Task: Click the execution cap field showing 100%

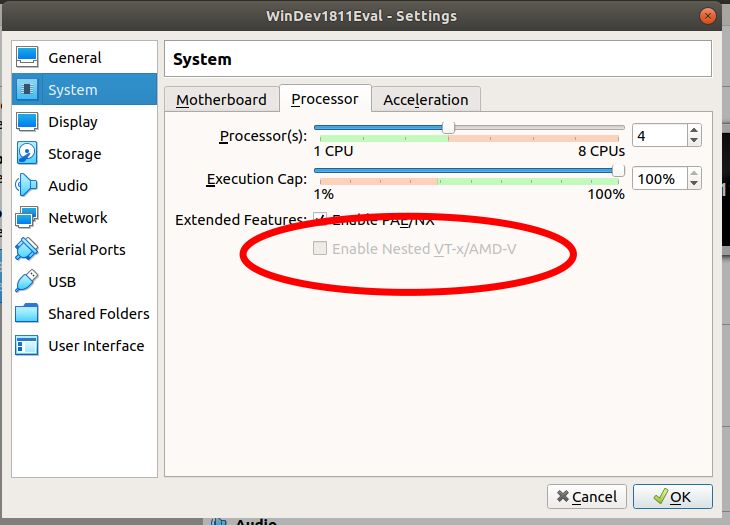Action: [x=660, y=179]
